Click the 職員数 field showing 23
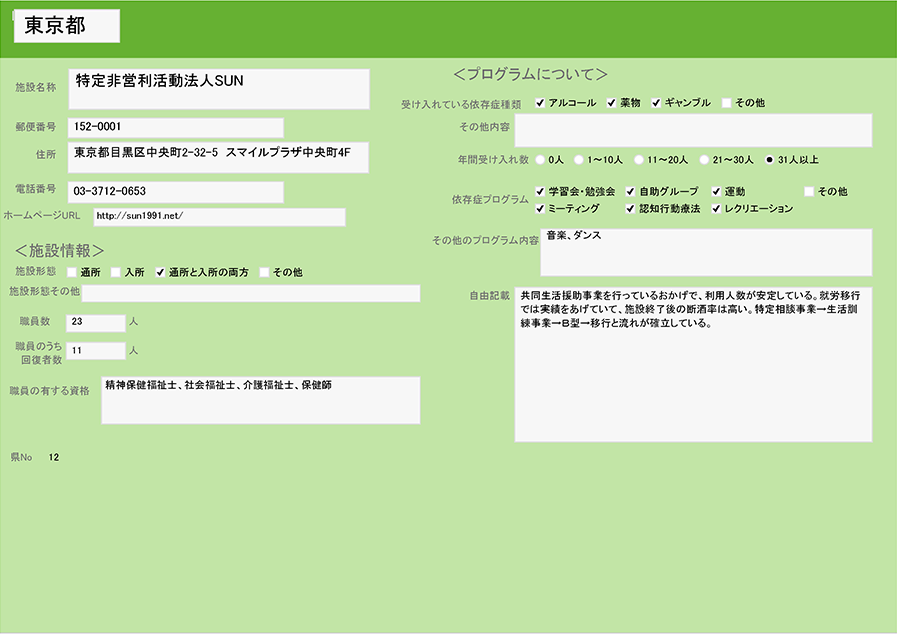Screen dimensions: 897x634 point(95,322)
